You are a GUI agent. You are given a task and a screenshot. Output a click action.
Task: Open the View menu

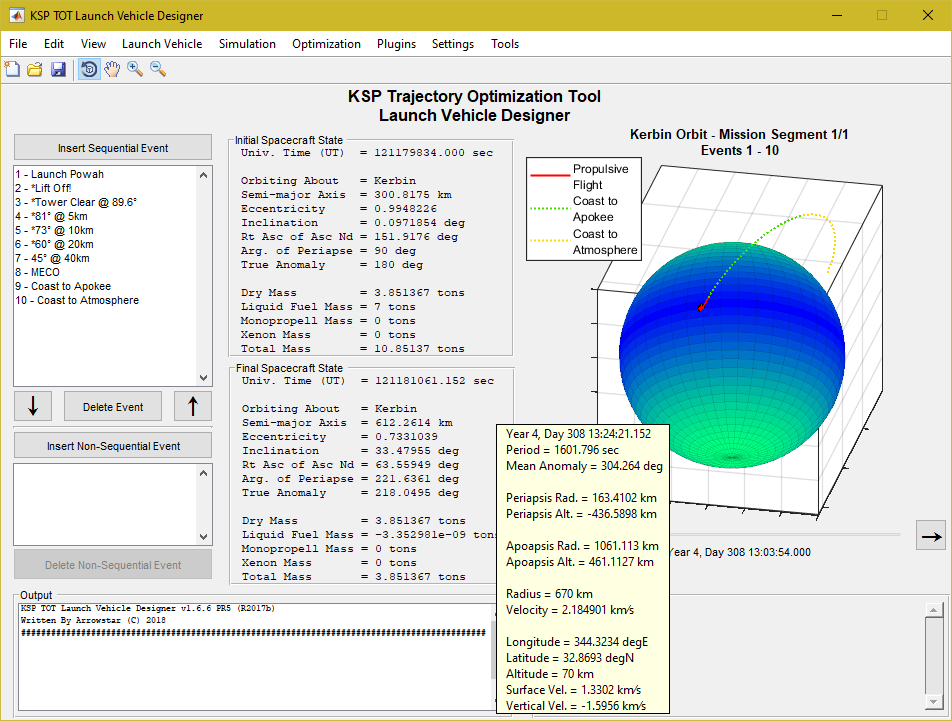(x=93, y=44)
